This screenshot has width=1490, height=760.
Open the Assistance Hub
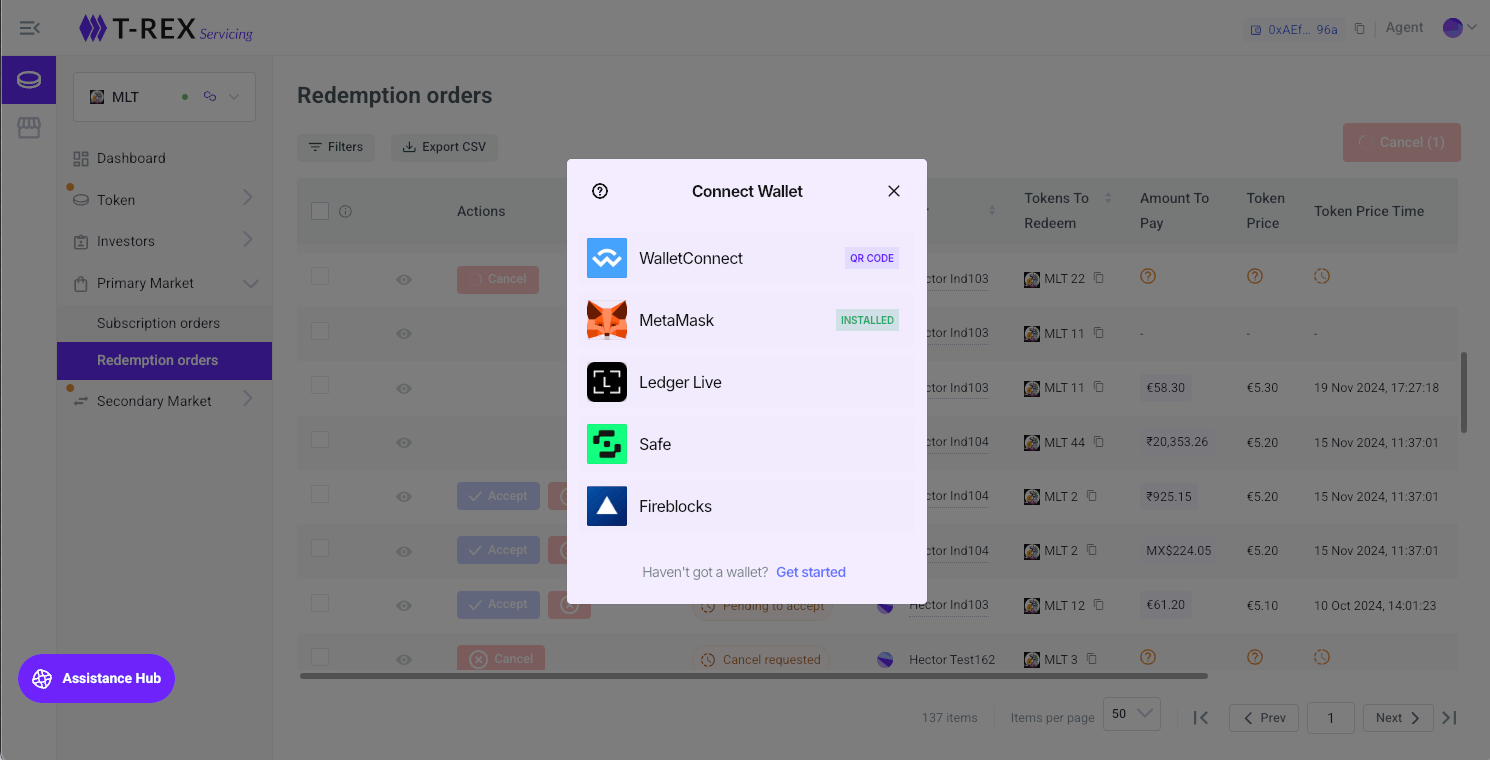point(96,678)
